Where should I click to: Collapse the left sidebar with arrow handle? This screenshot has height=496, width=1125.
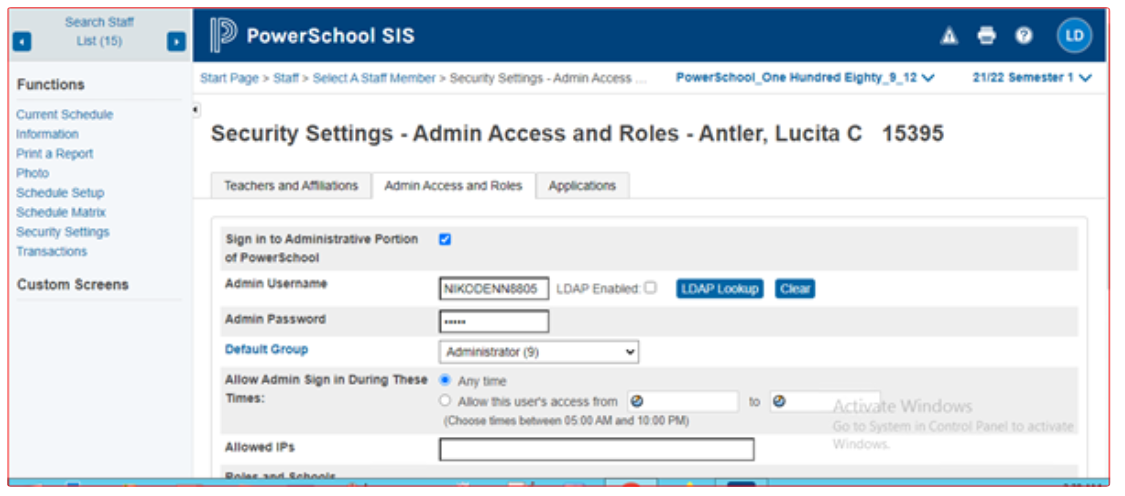coord(196,109)
